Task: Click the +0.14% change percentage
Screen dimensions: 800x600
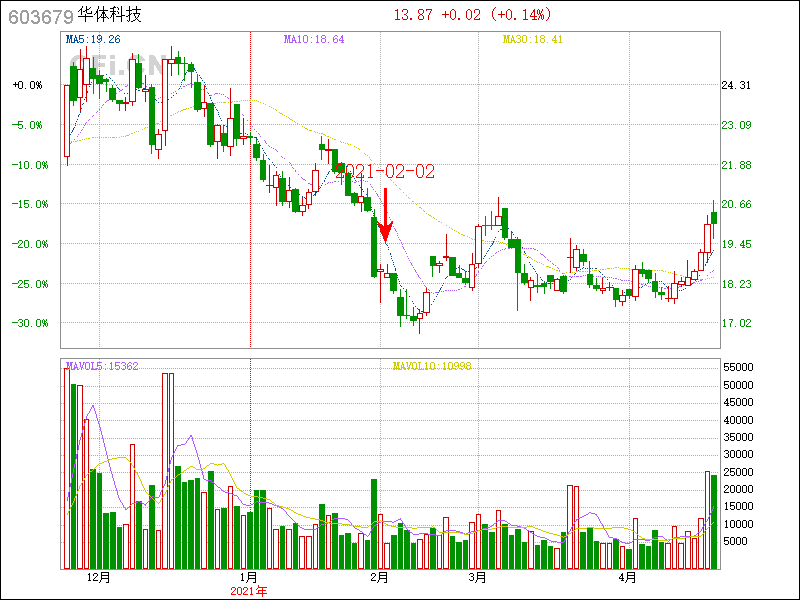Action: pyautogui.click(x=527, y=15)
